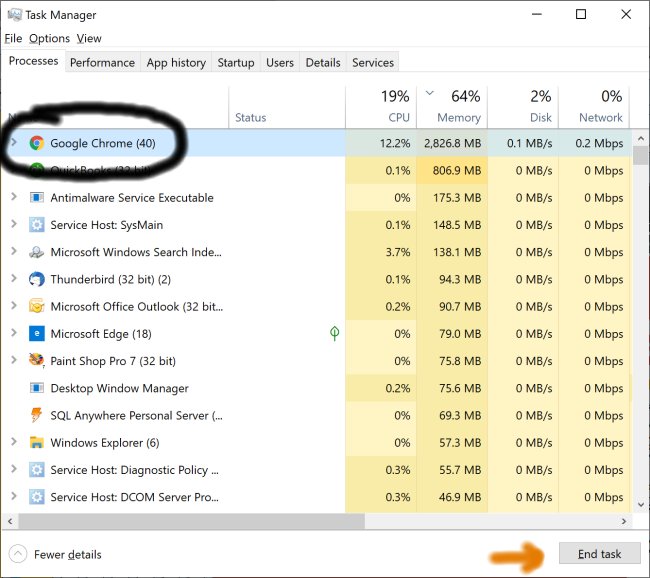Click the Microsoft Windows Search Indexer icon
The height and width of the screenshot is (578, 650).
[37, 252]
